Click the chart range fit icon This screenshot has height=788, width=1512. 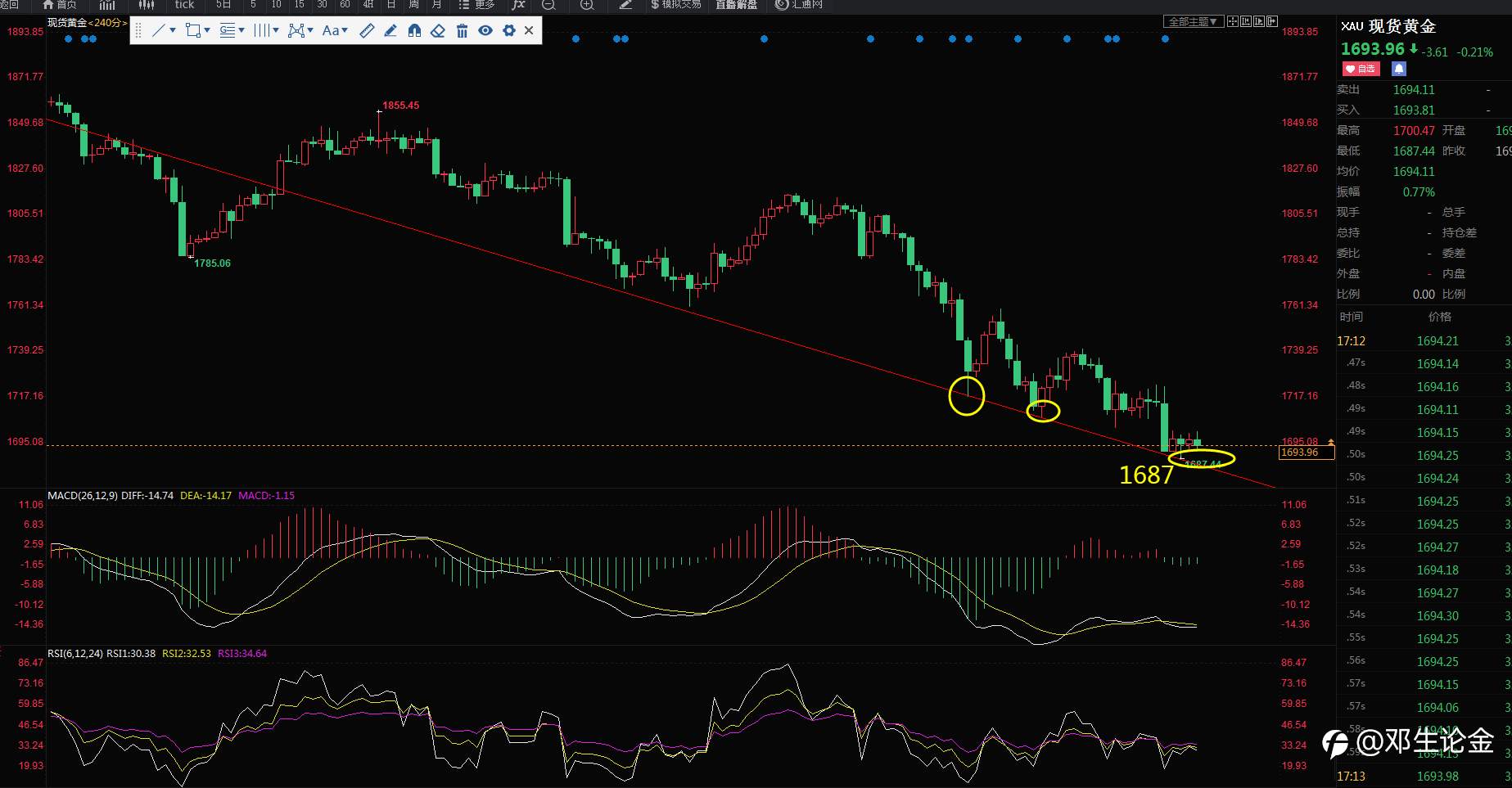click(x=1246, y=21)
